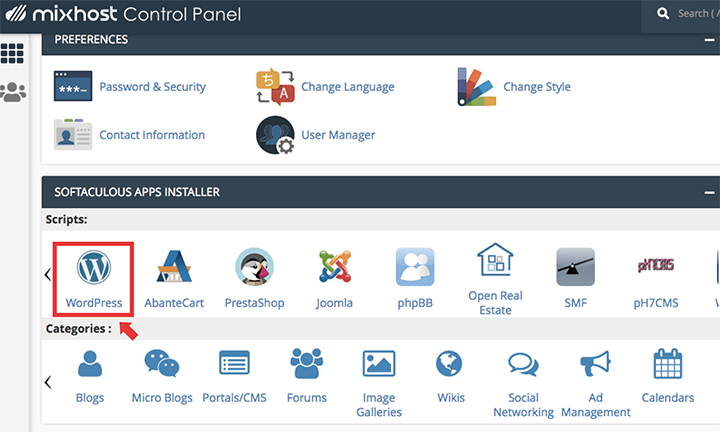The height and width of the screenshot is (432, 720).
Task: Open the Password & Security link
Action: click(x=152, y=87)
